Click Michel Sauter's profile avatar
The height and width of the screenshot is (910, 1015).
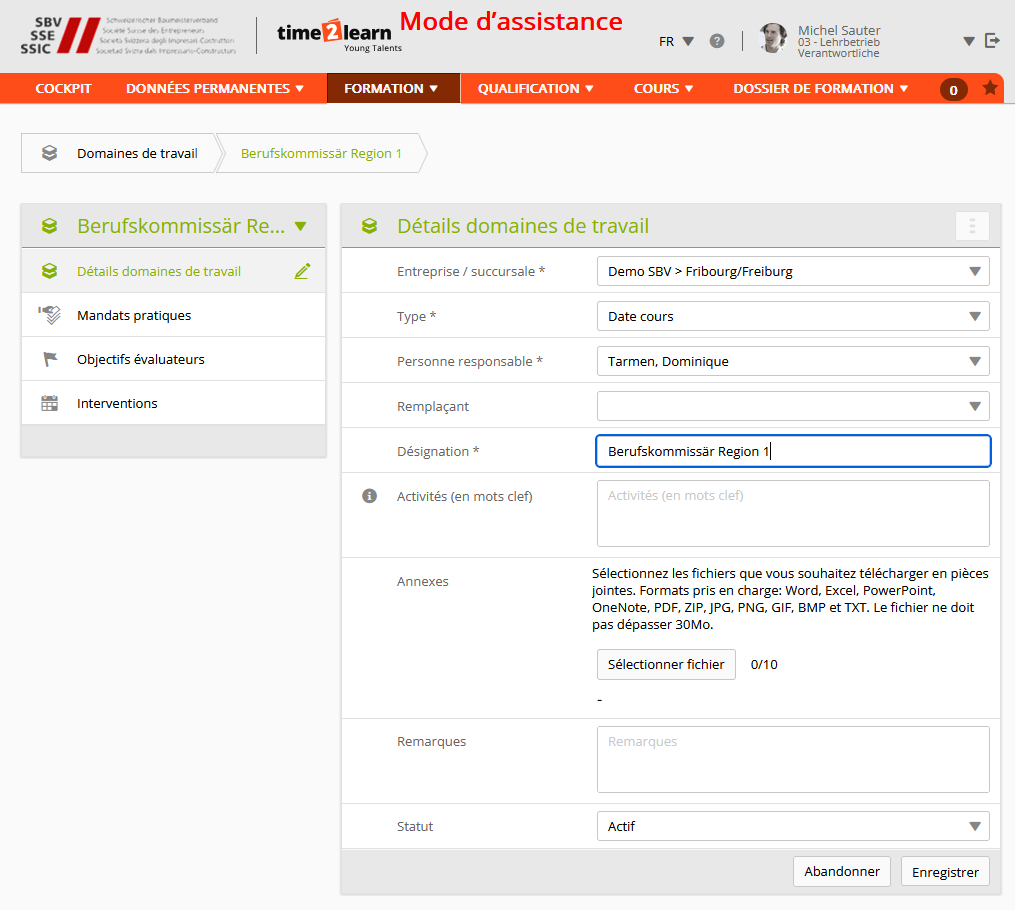(773, 39)
